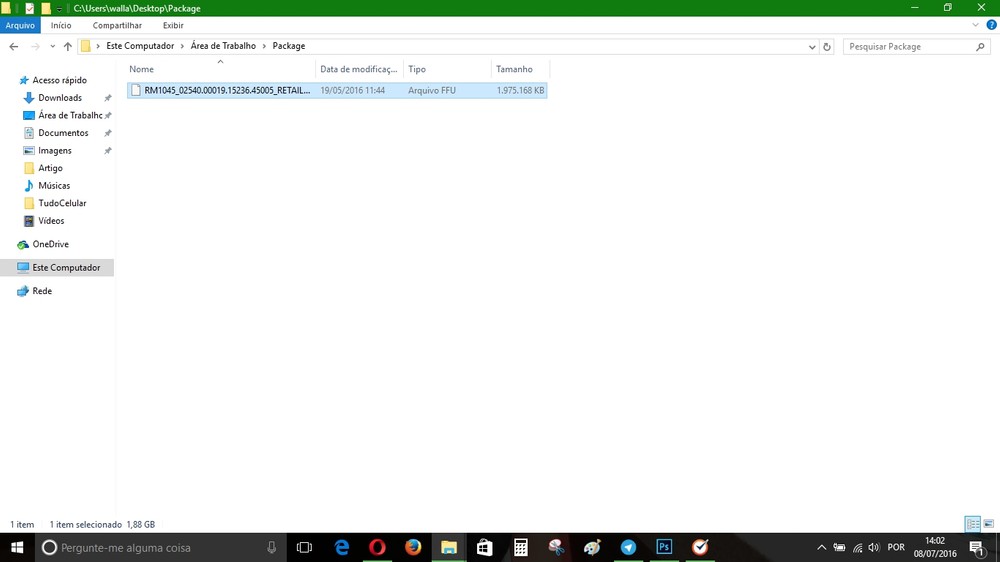Open the Explorer help icon
This screenshot has width=1000, height=562.
tap(990, 25)
